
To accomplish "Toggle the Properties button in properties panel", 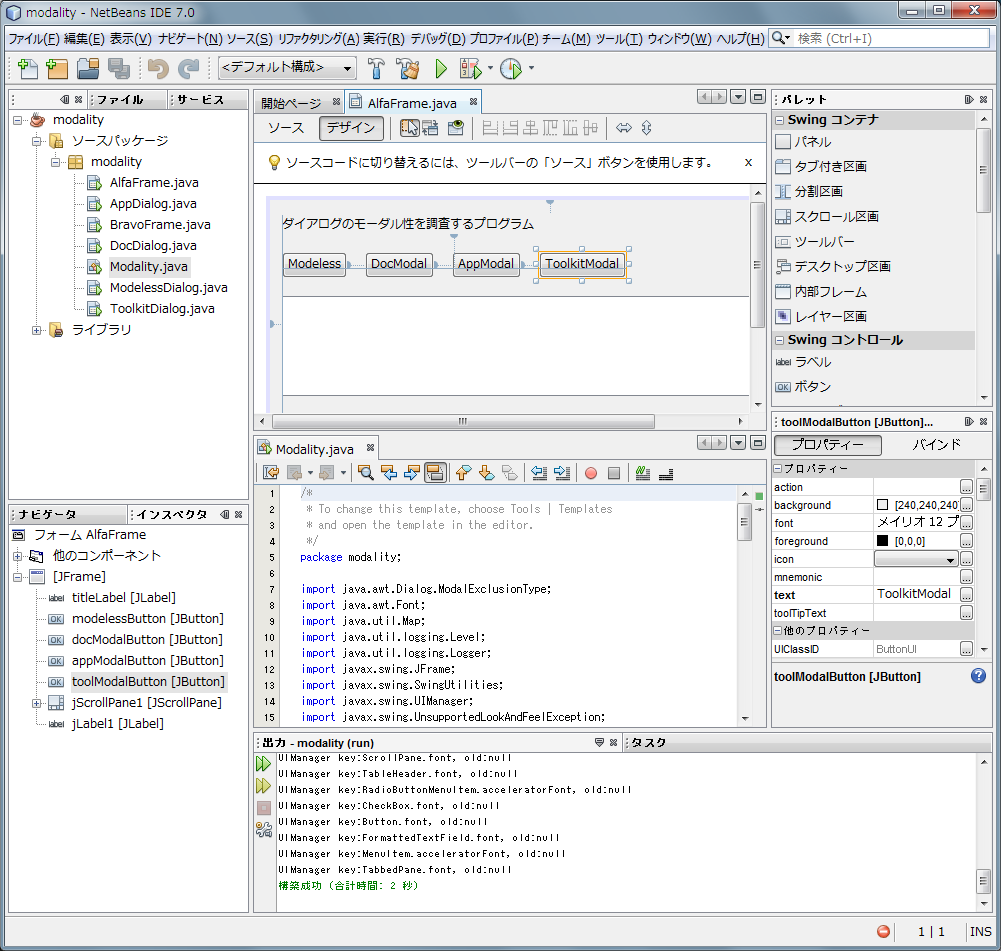I will click(x=827, y=445).
